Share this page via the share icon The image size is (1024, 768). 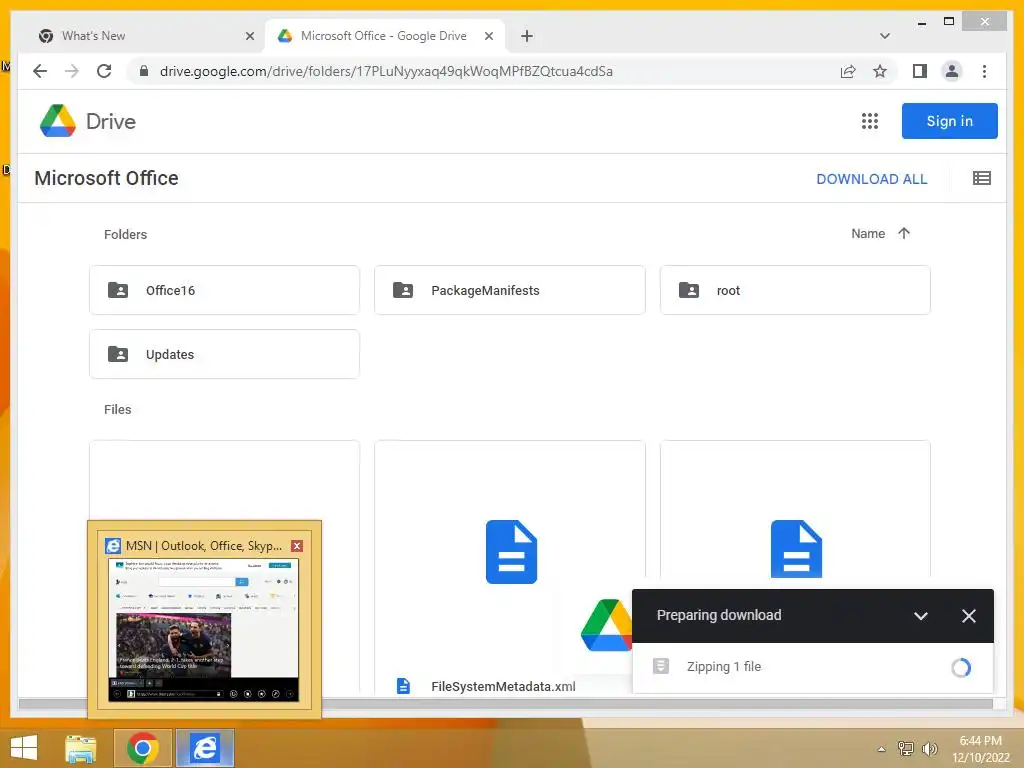848,71
